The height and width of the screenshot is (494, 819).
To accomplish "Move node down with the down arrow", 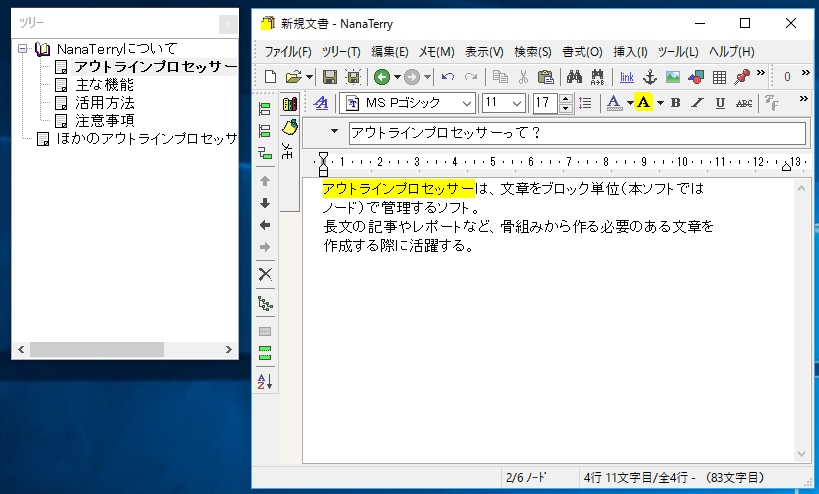I will pos(265,203).
